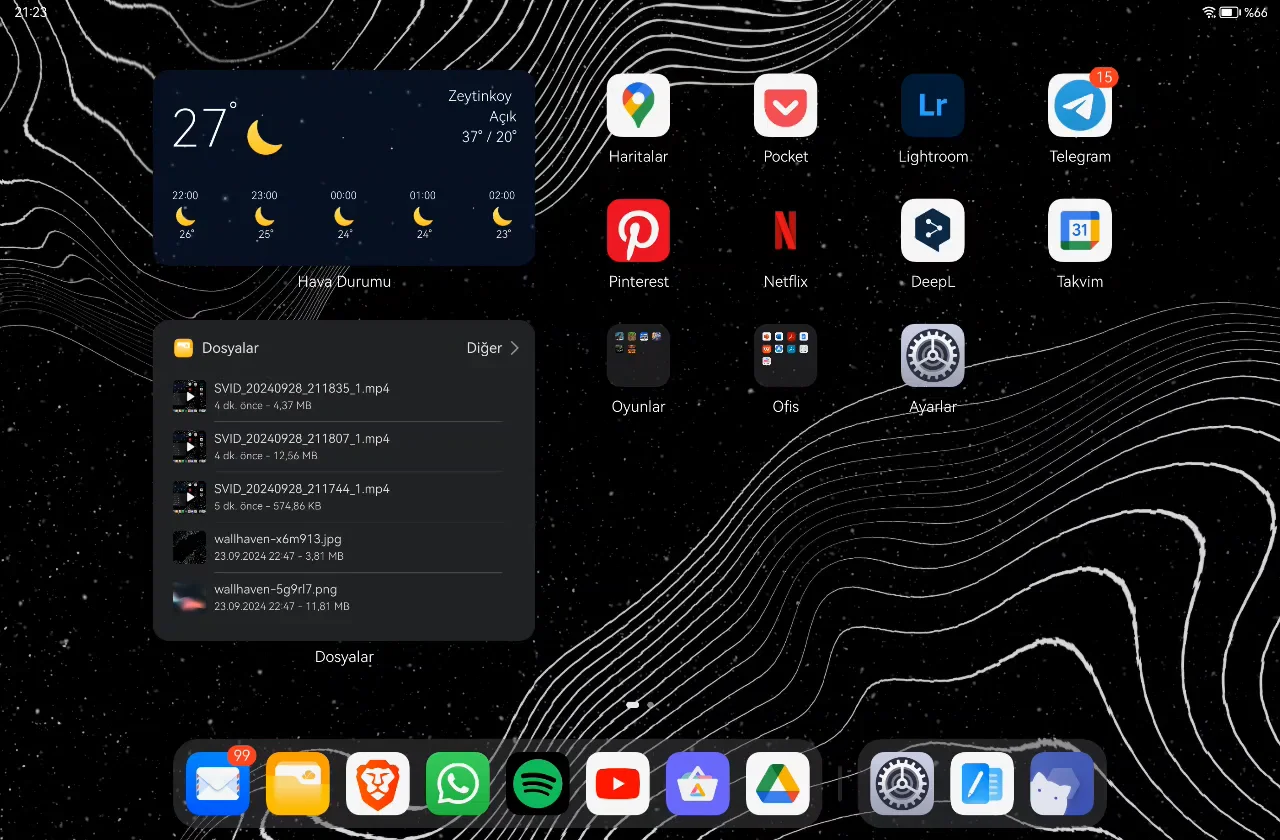Select the 23:00 hourly forecast
Viewport: 1280px width, 840px height.
tap(264, 215)
